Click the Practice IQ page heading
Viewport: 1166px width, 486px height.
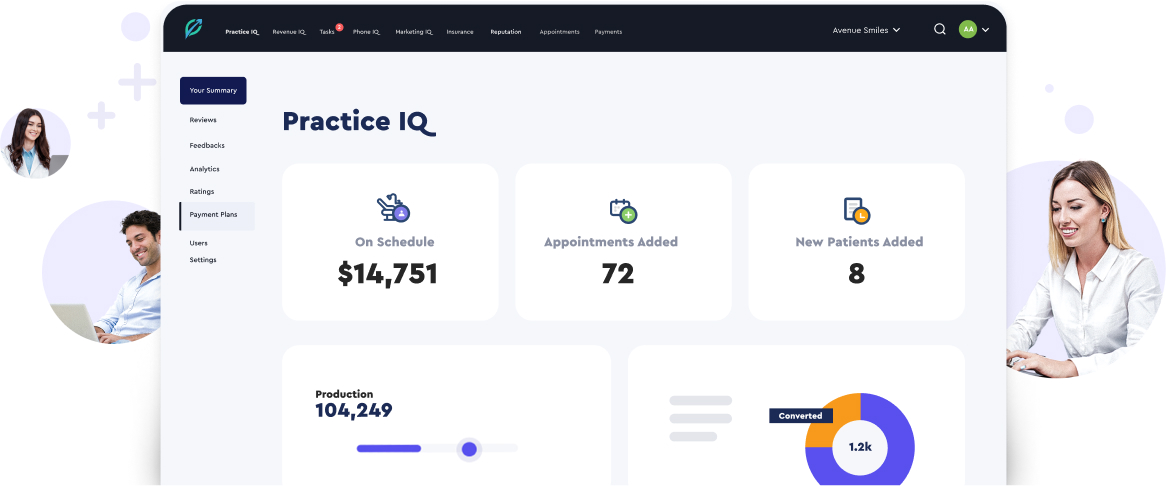(x=358, y=123)
